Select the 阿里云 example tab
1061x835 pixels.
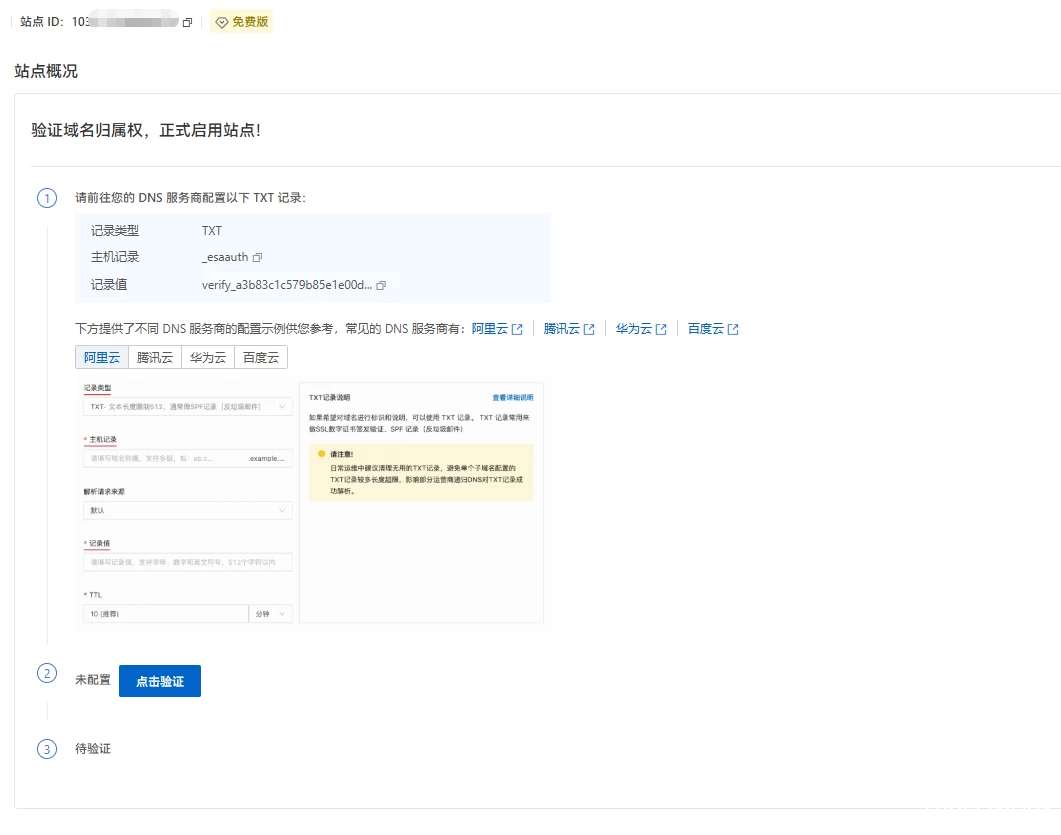click(x=102, y=357)
